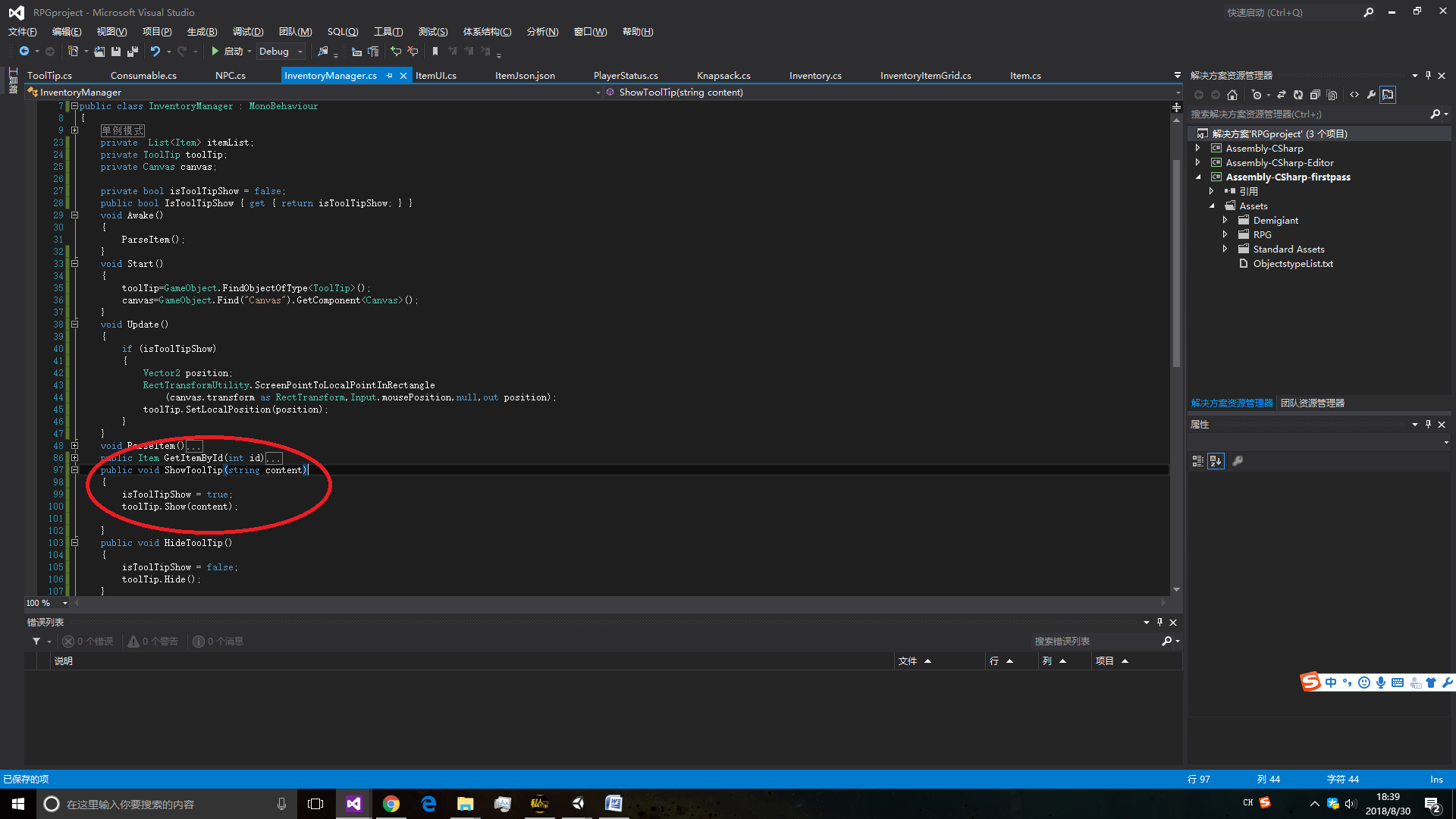Toggle the 0 个警告 warnings filter
The image size is (1456, 819).
pos(152,642)
